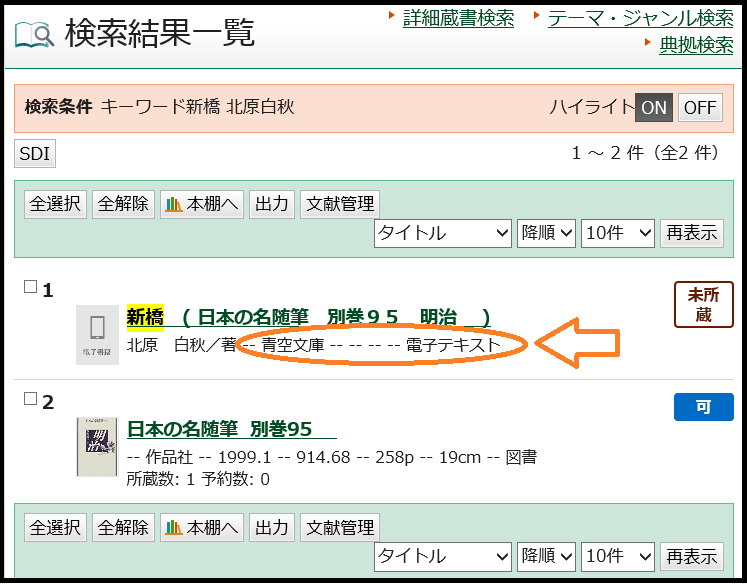Open the 新橋 (日本の名随筆 別巻95 明治) title link
The height and width of the screenshot is (584, 747).
308,317
